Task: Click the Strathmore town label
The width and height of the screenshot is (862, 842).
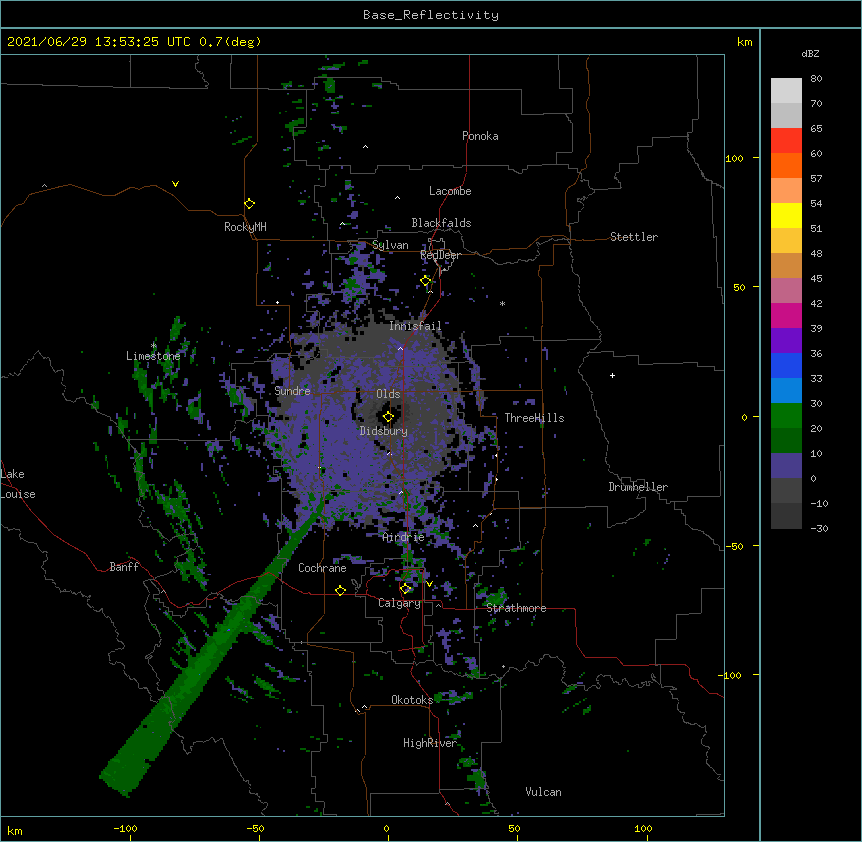Action: coord(516,608)
